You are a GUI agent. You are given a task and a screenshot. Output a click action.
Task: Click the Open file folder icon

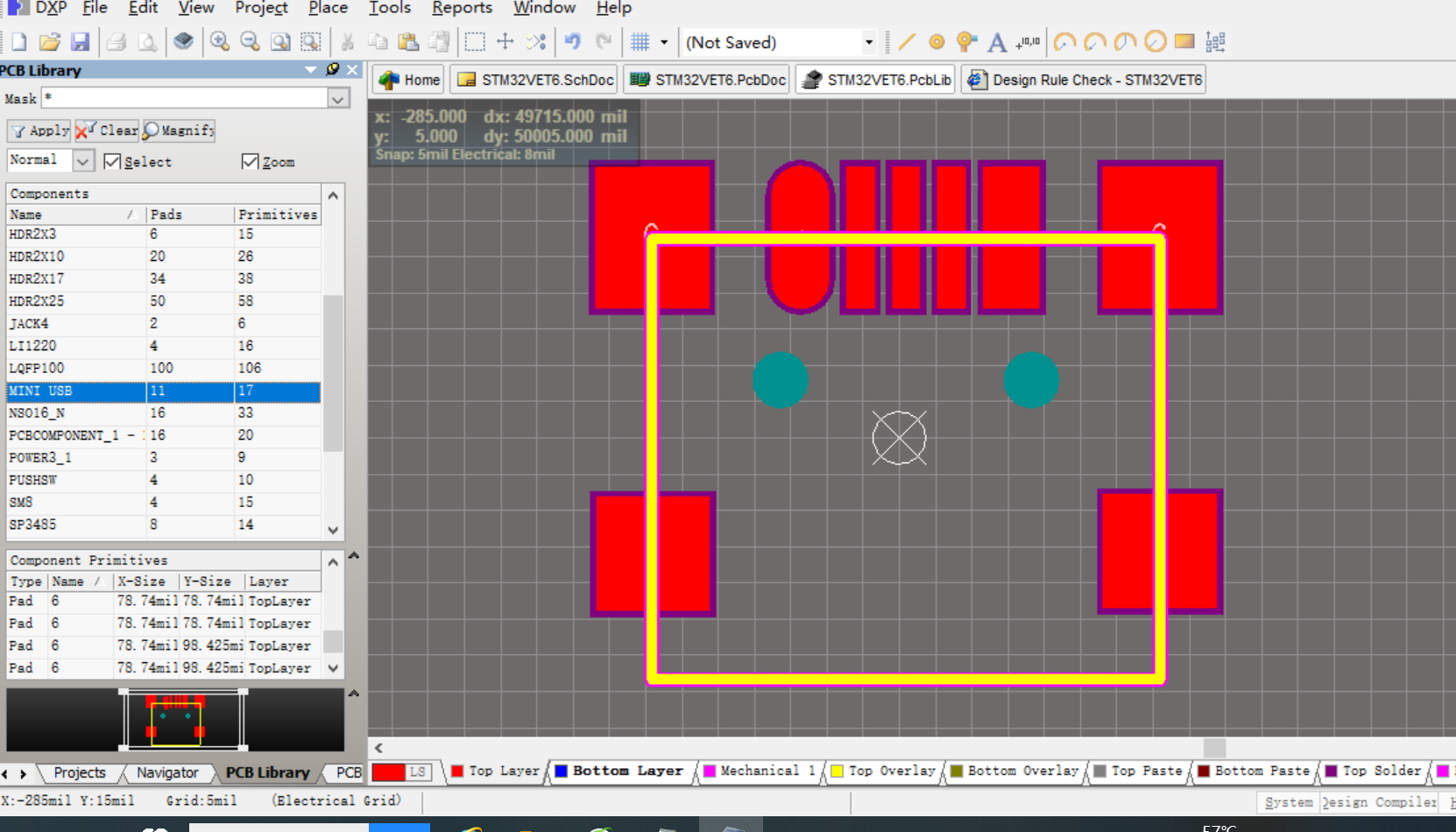(50, 42)
